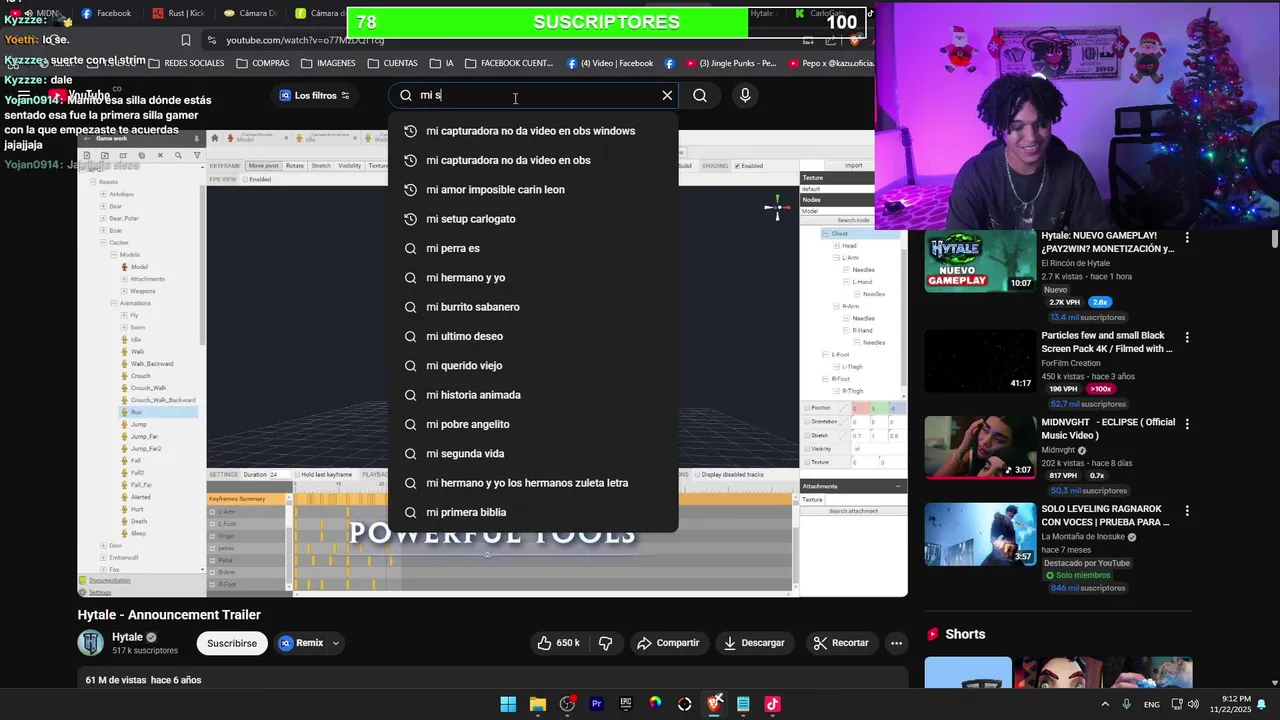Open Brave browser taskbar icon
The width and height of the screenshot is (1280, 720).
[x=714, y=704]
